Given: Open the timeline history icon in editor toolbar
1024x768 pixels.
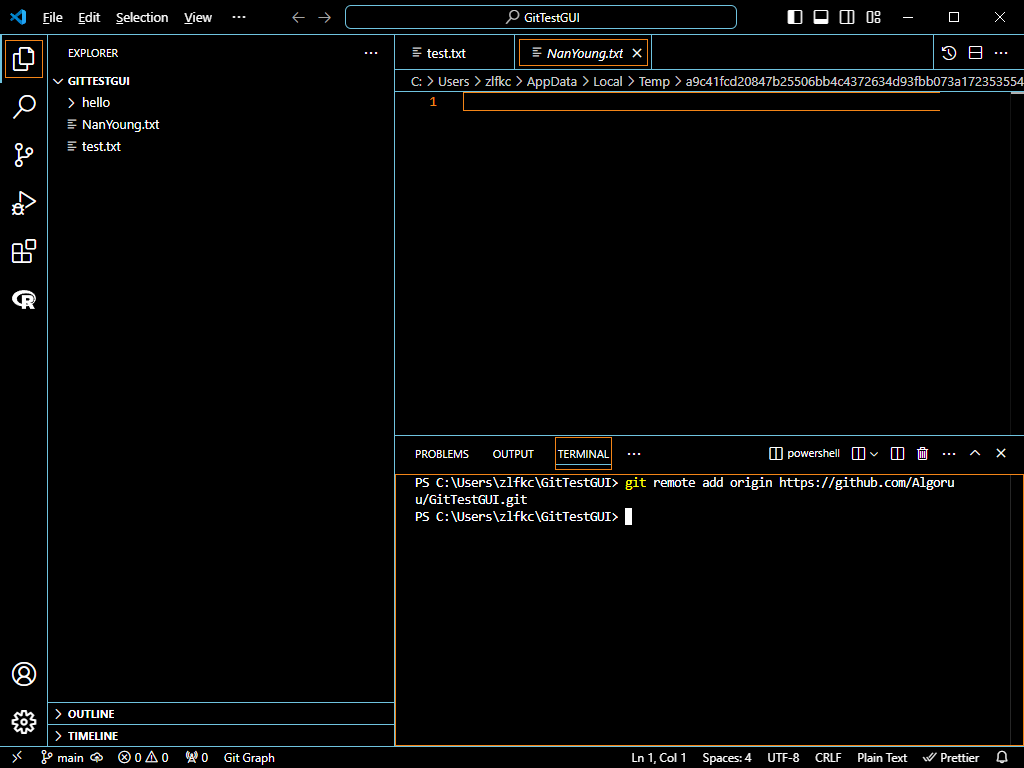Looking at the screenshot, I should (949, 53).
